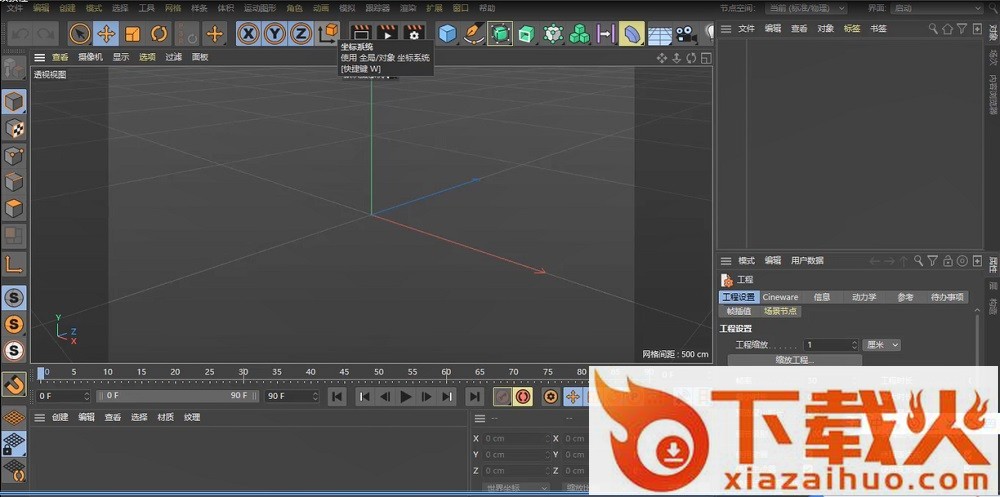Open the 创建 menu in top menu bar
Image resolution: width=1000 pixels, height=497 pixels.
point(67,8)
